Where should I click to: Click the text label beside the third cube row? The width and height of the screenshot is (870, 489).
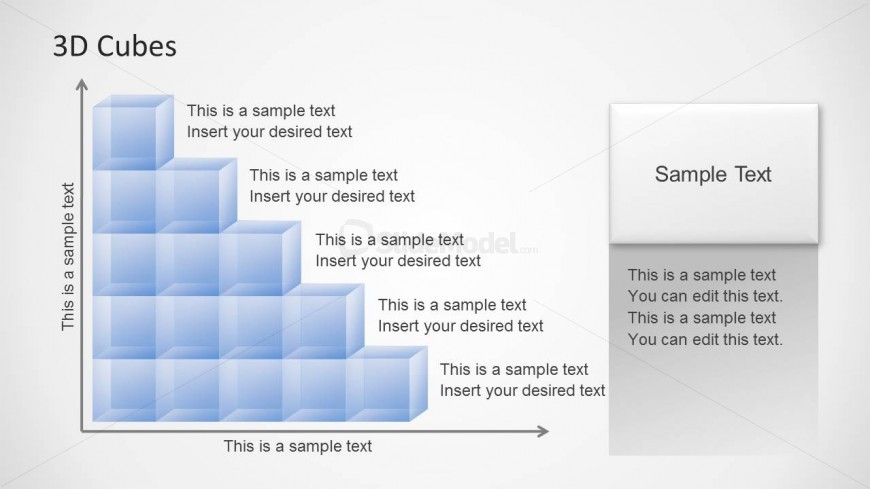tap(398, 250)
